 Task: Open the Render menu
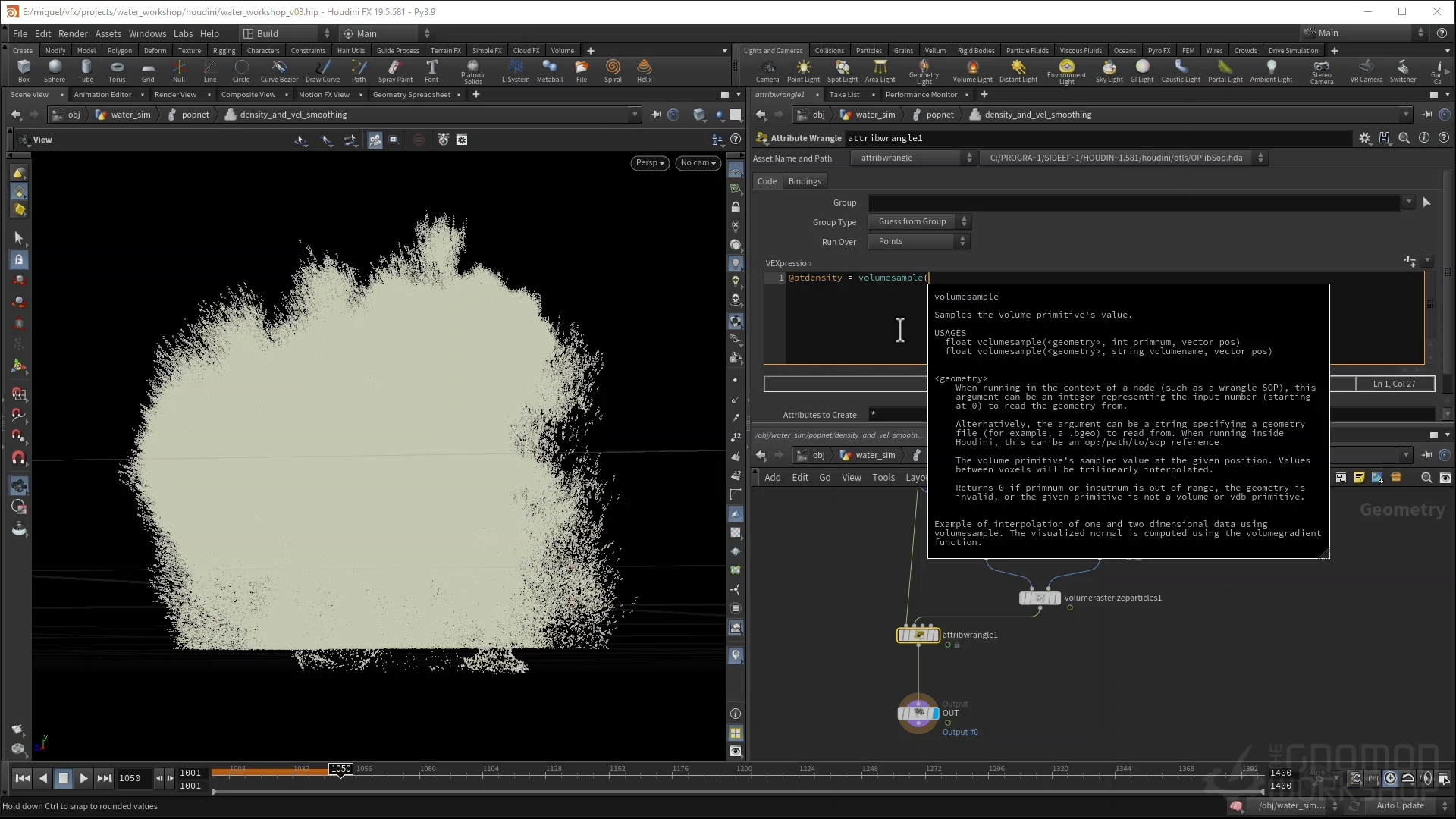coord(73,33)
